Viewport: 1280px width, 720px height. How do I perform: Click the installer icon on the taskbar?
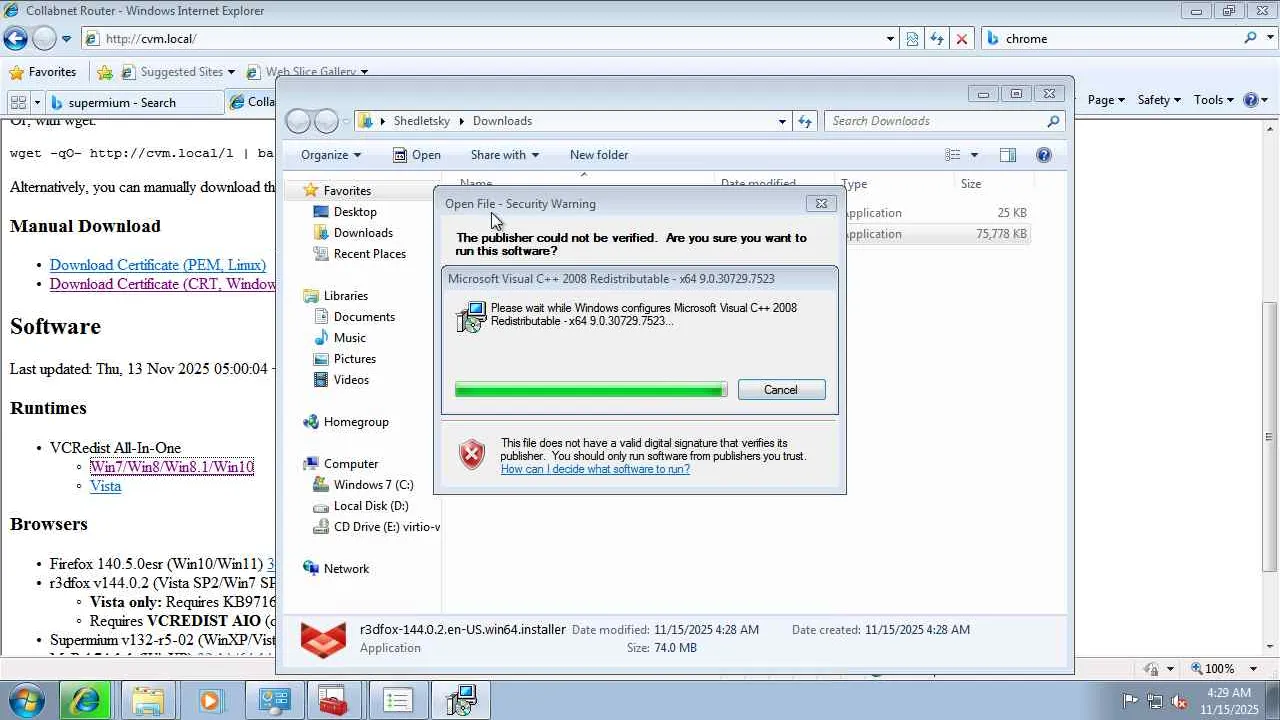click(460, 701)
